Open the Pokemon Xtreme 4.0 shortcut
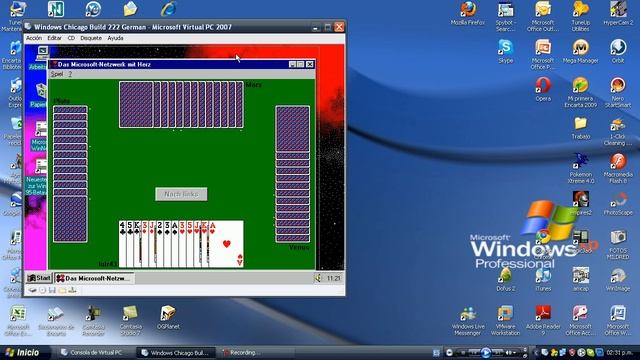This screenshot has height=360, width=640. coord(580,168)
